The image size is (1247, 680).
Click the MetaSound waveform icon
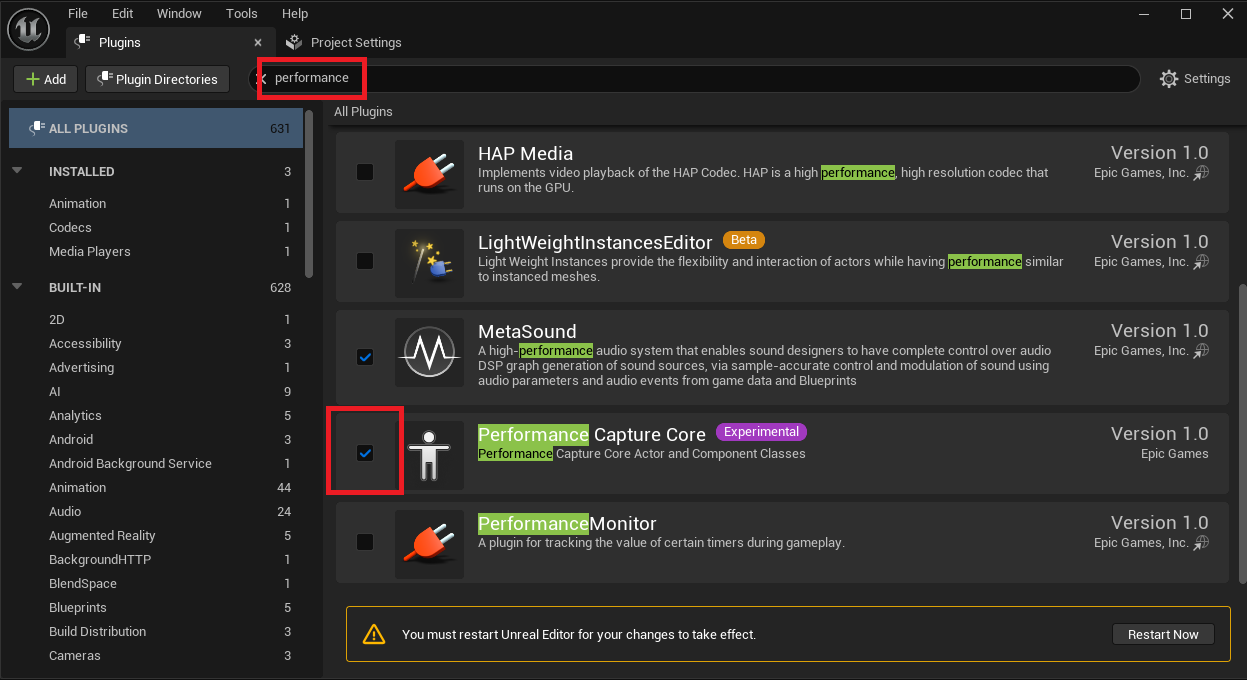coord(430,352)
